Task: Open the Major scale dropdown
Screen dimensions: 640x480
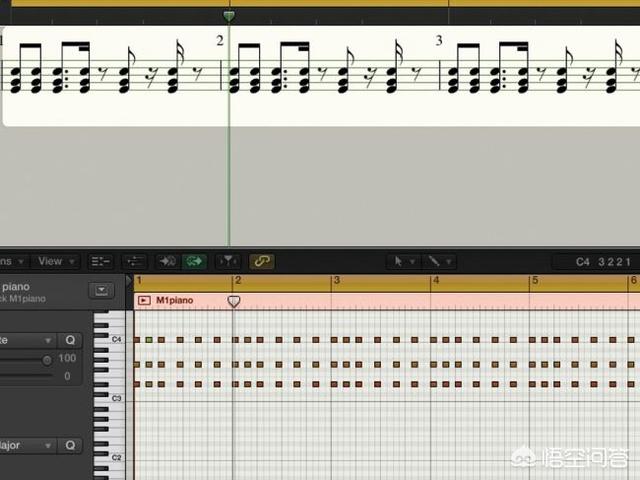Action: [25, 445]
